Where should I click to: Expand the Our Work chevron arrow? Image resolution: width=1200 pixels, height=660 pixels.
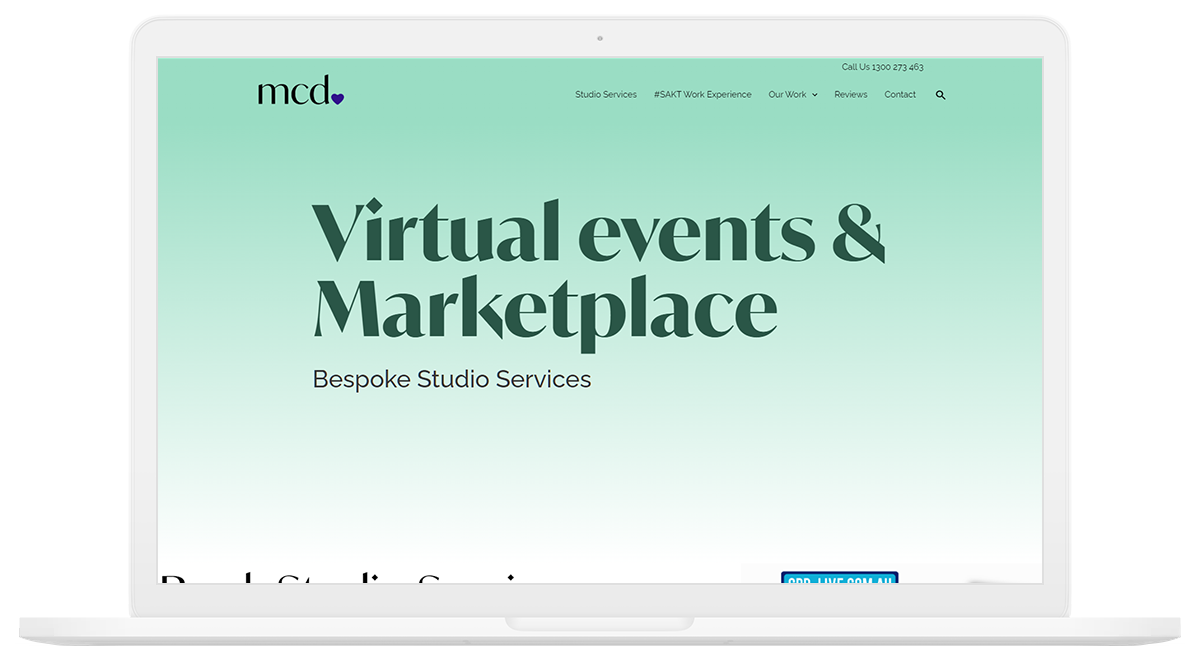click(x=815, y=95)
